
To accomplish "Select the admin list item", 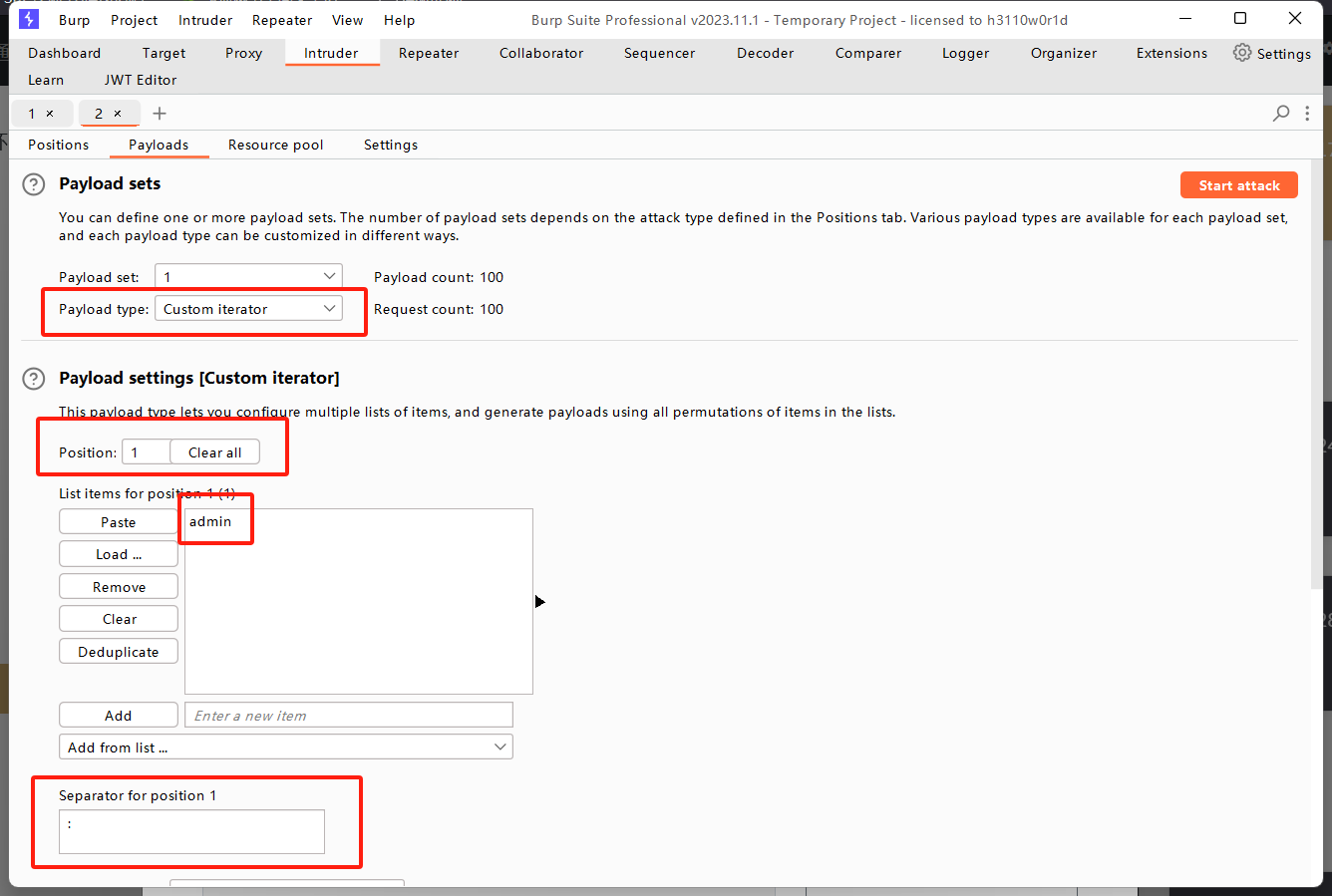I will [x=210, y=521].
